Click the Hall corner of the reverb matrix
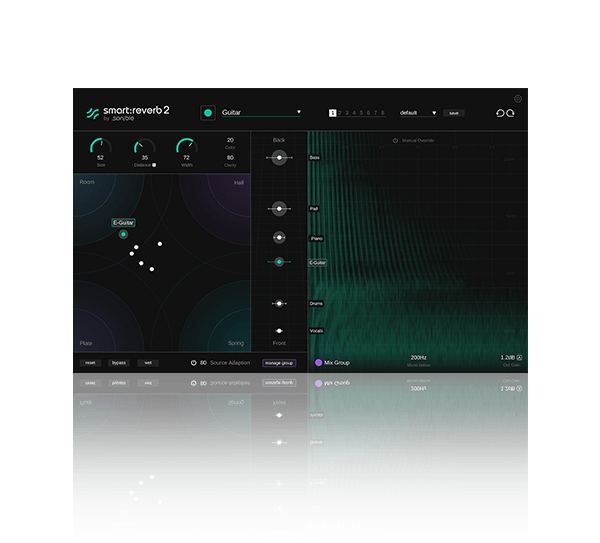This screenshot has width=600, height=543. [239, 183]
